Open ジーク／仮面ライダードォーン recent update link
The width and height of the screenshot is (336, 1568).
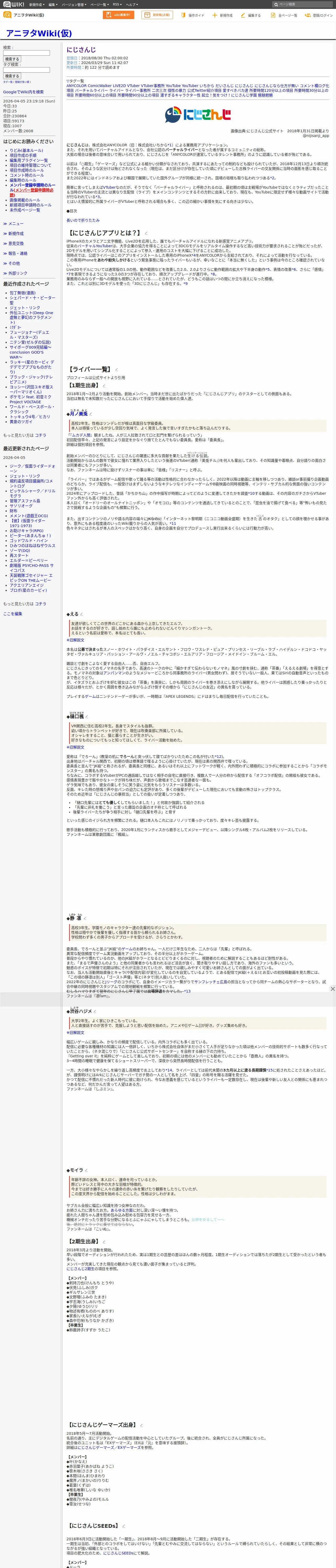[32, 469]
